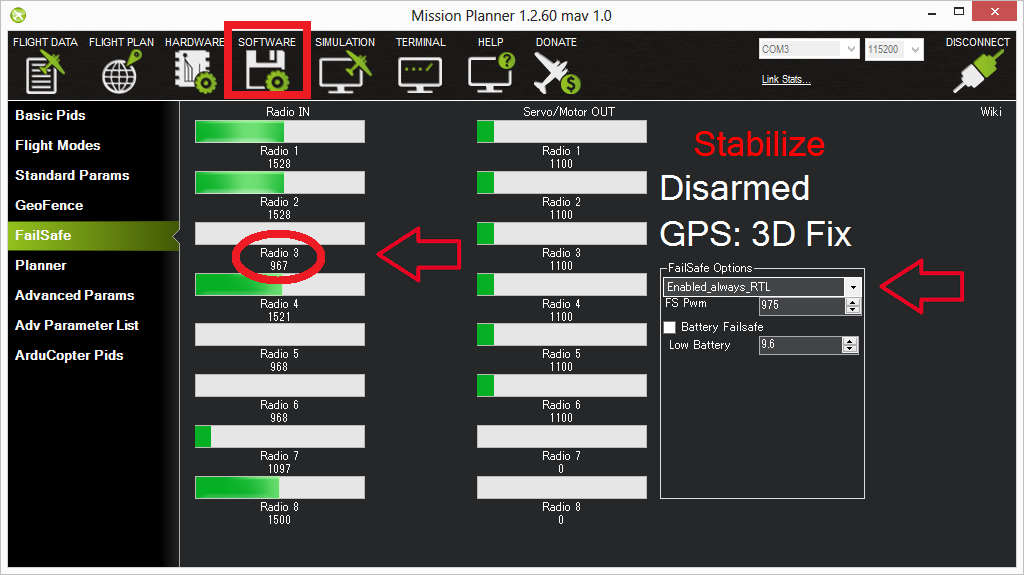
Task: Click the Radio 4 input bar
Action: (280, 284)
